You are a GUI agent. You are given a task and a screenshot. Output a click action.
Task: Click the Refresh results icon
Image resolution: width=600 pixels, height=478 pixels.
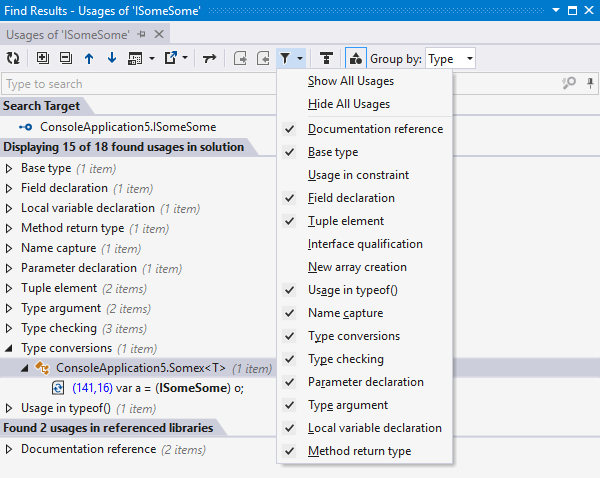point(13,59)
